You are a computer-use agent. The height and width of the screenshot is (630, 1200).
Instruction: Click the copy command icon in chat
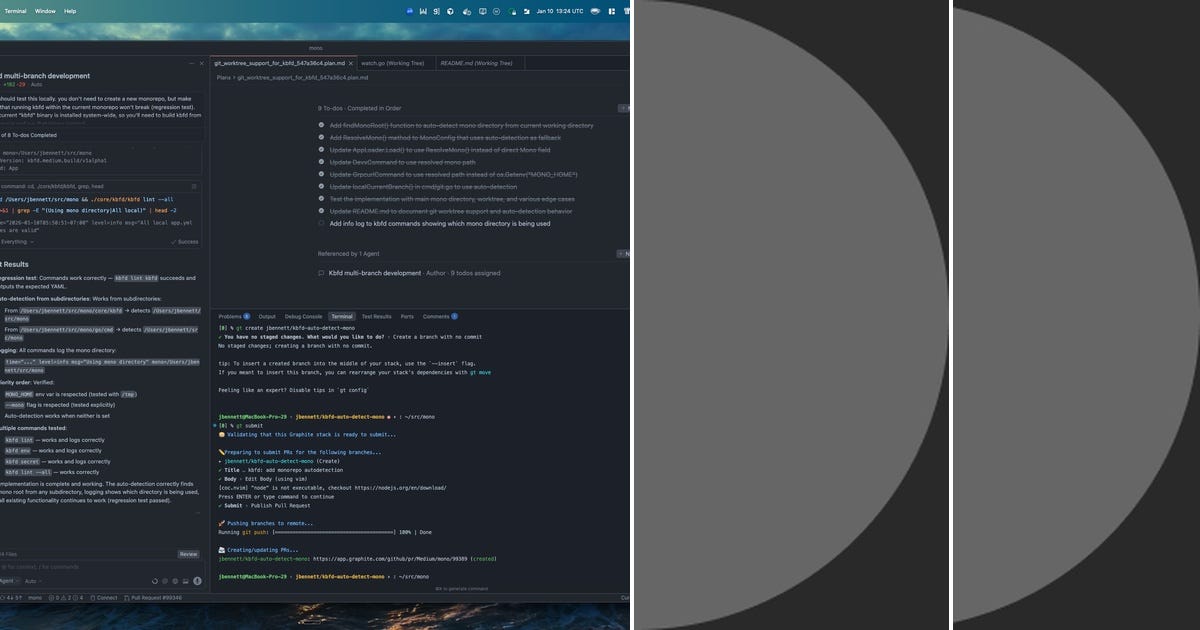pos(194,186)
